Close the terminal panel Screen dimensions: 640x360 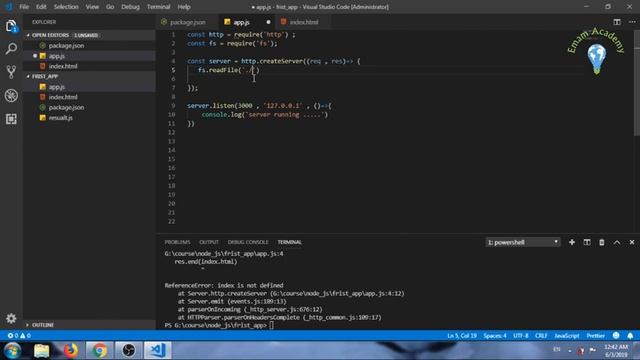632,242
